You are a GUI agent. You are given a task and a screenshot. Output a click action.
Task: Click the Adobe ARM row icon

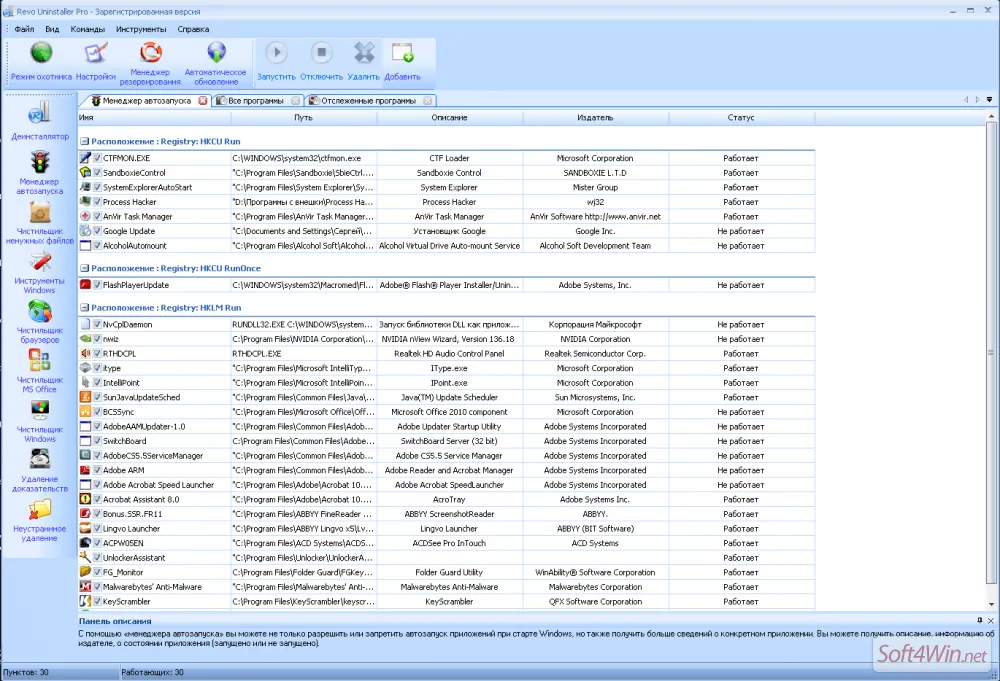pos(85,470)
